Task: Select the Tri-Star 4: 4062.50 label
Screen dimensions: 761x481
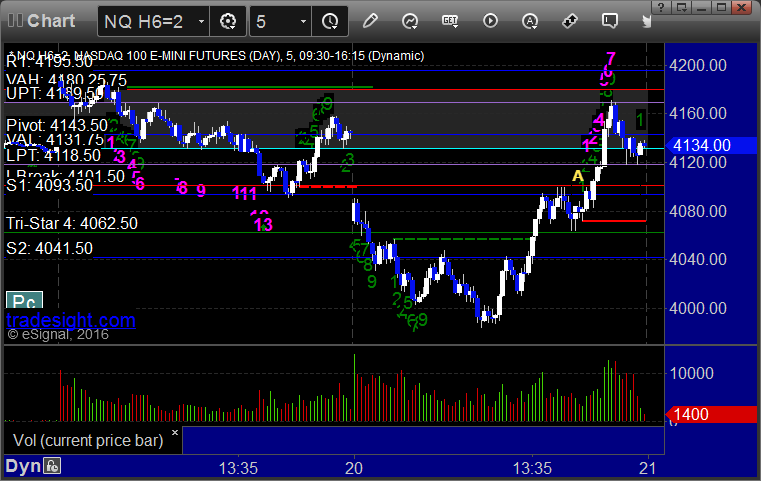Action: (x=72, y=223)
